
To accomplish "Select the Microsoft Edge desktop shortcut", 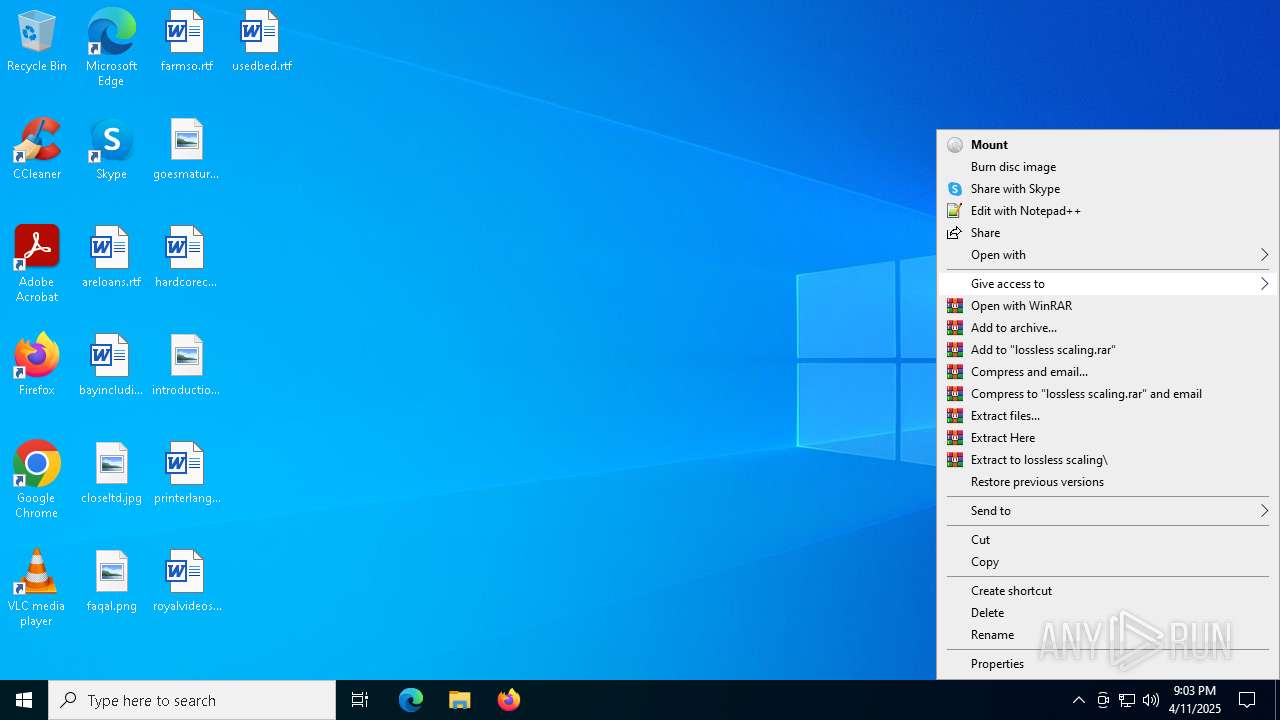I will (111, 48).
